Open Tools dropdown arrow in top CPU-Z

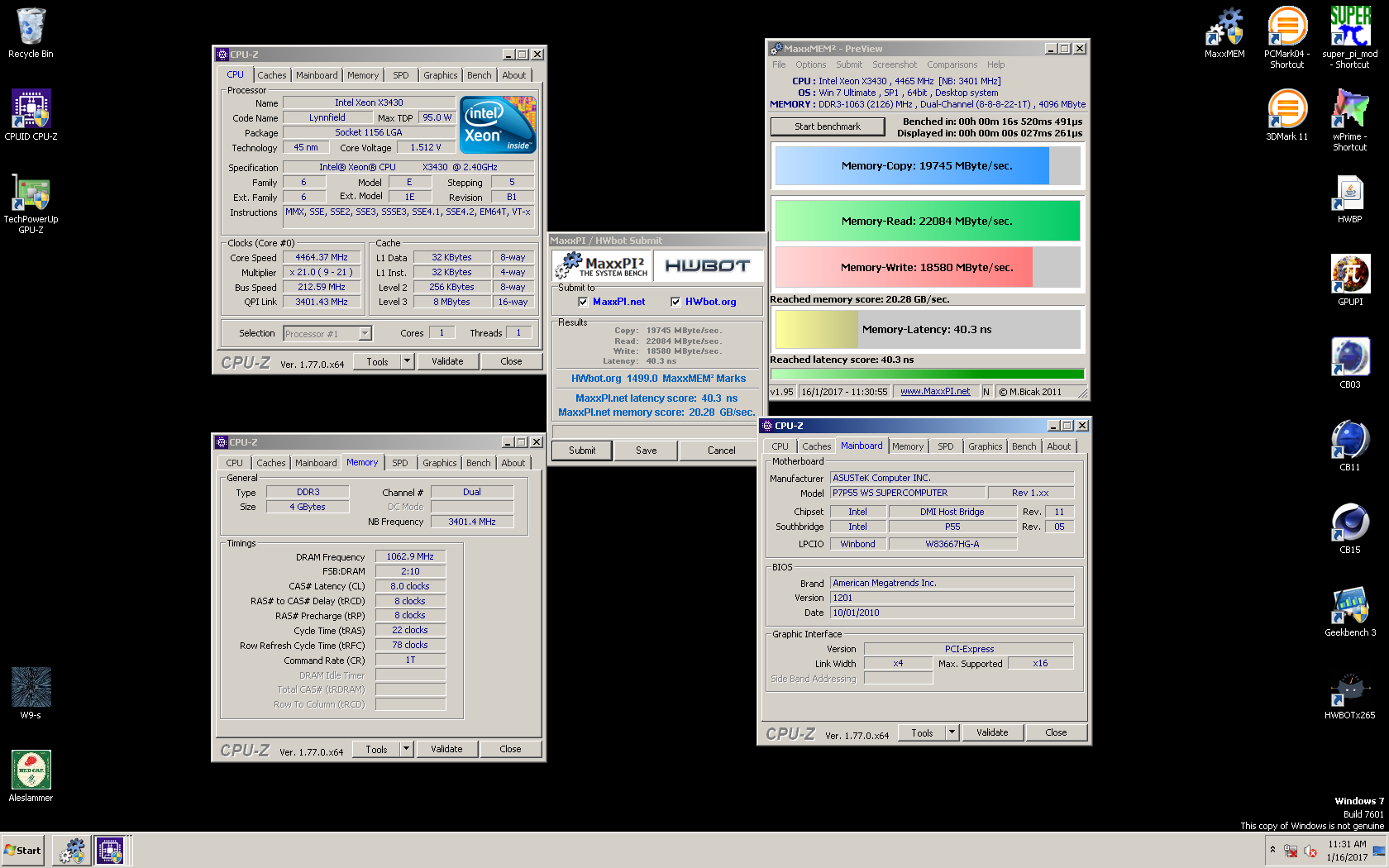[407, 361]
